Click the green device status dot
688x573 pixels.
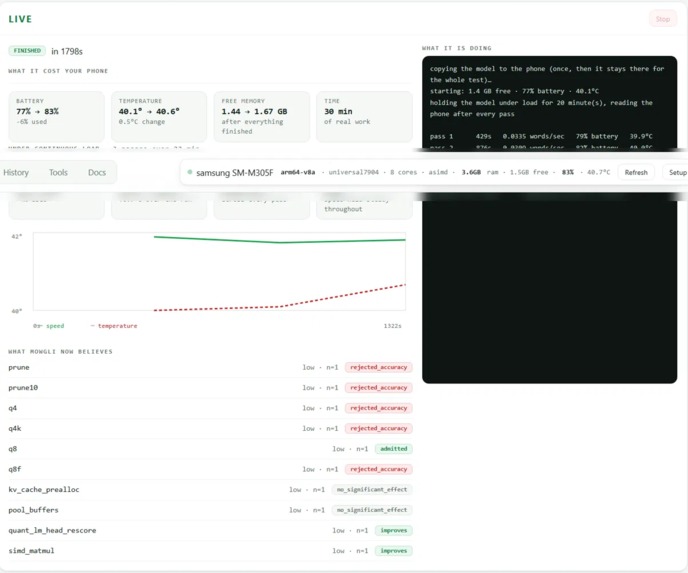click(x=190, y=172)
